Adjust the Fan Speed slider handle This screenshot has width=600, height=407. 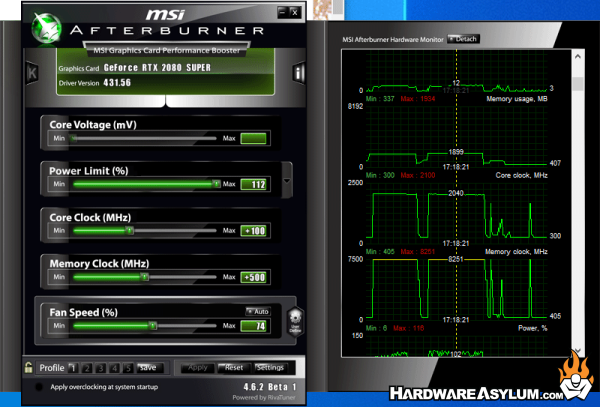[153, 326]
